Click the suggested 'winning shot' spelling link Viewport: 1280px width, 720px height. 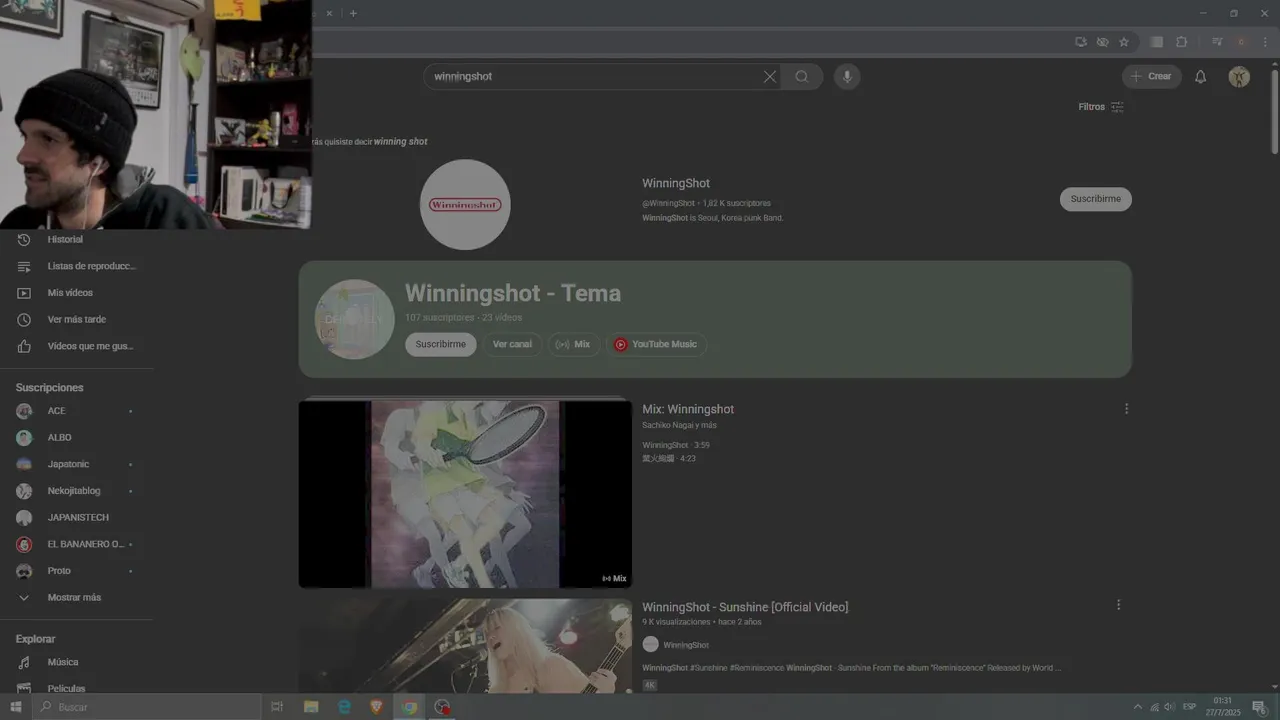(x=400, y=142)
